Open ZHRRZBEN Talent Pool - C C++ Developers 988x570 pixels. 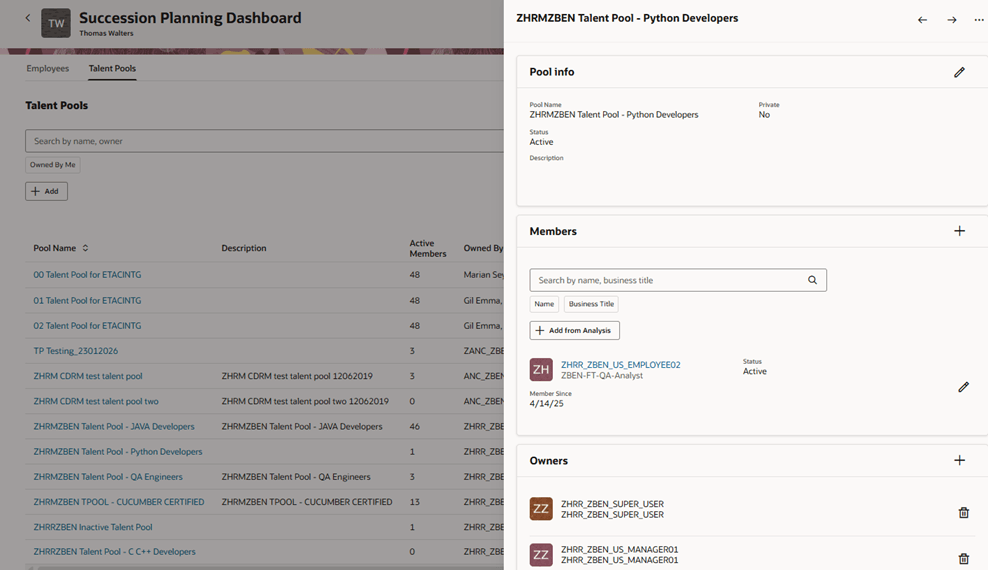pyautogui.click(x=114, y=552)
